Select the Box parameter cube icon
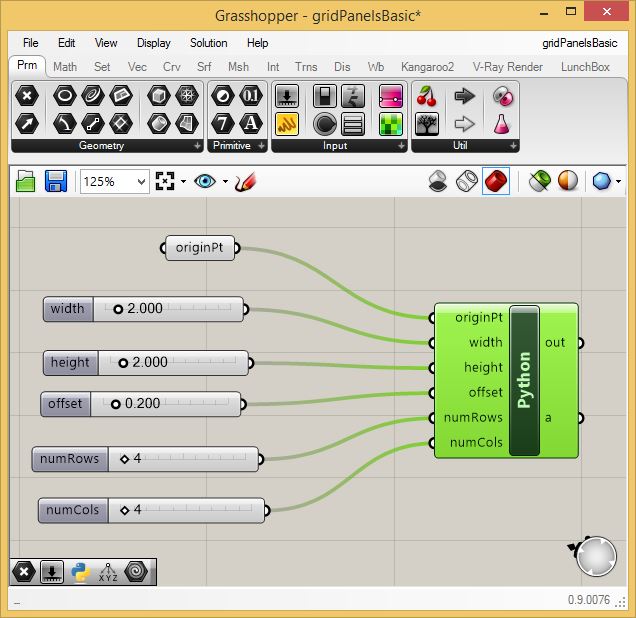 (x=159, y=96)
